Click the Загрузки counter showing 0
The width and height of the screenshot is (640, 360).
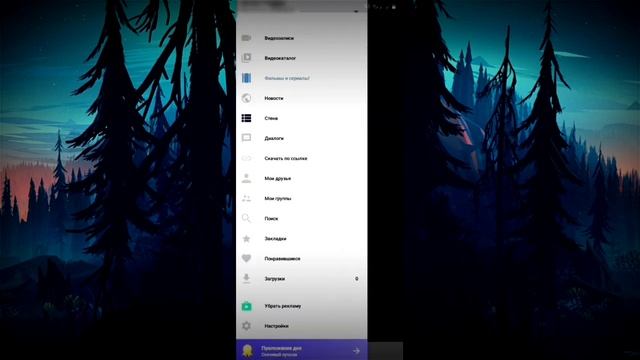(356, 279)
